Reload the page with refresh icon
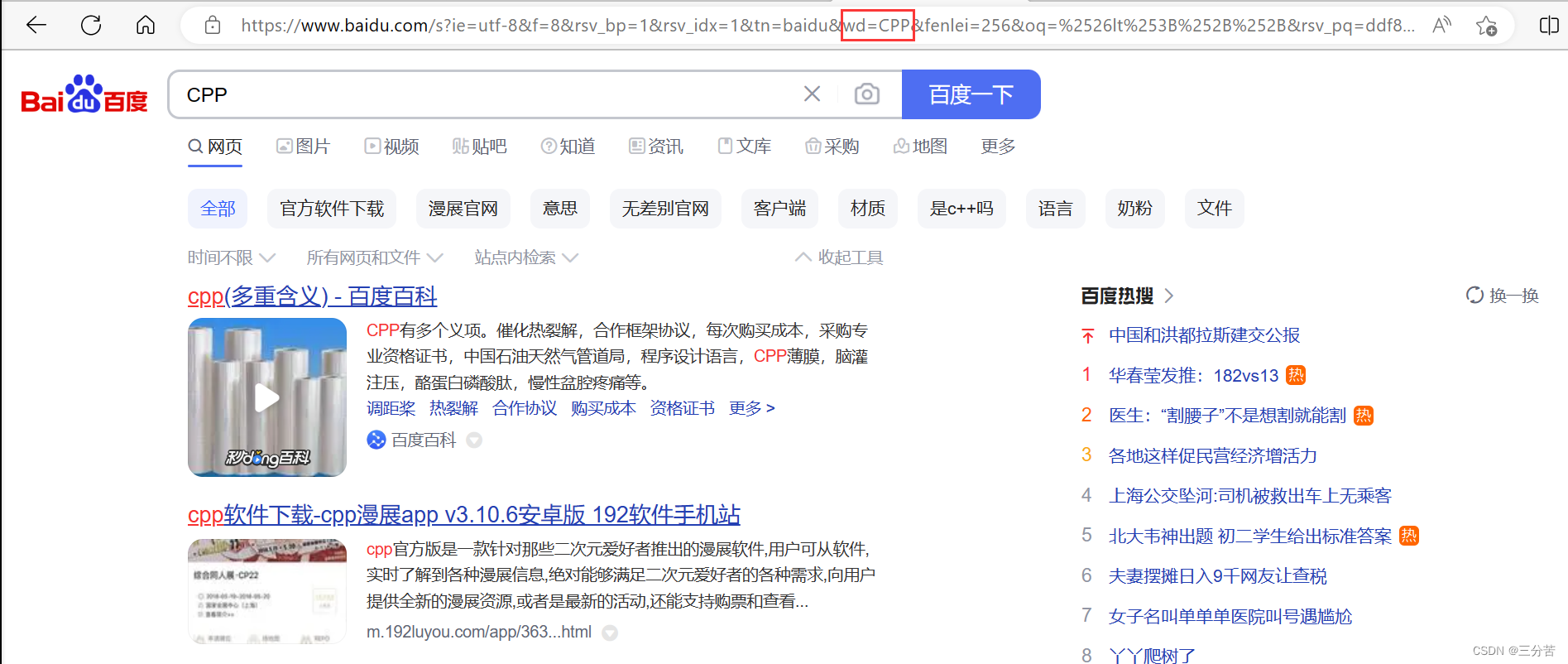This screenshot has width=1568, height=664. pyautogui.click(x=91, y=25)
